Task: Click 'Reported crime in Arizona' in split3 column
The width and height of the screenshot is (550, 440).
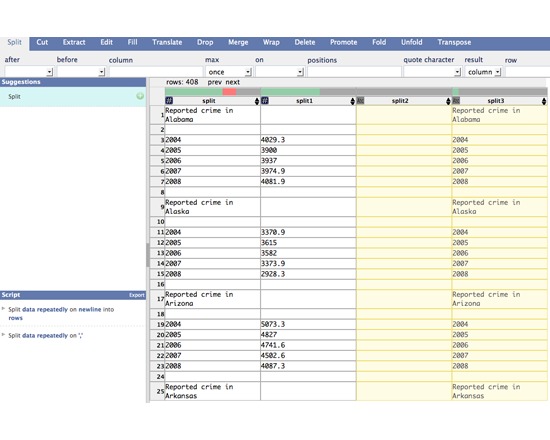Action: coord(499,299)
